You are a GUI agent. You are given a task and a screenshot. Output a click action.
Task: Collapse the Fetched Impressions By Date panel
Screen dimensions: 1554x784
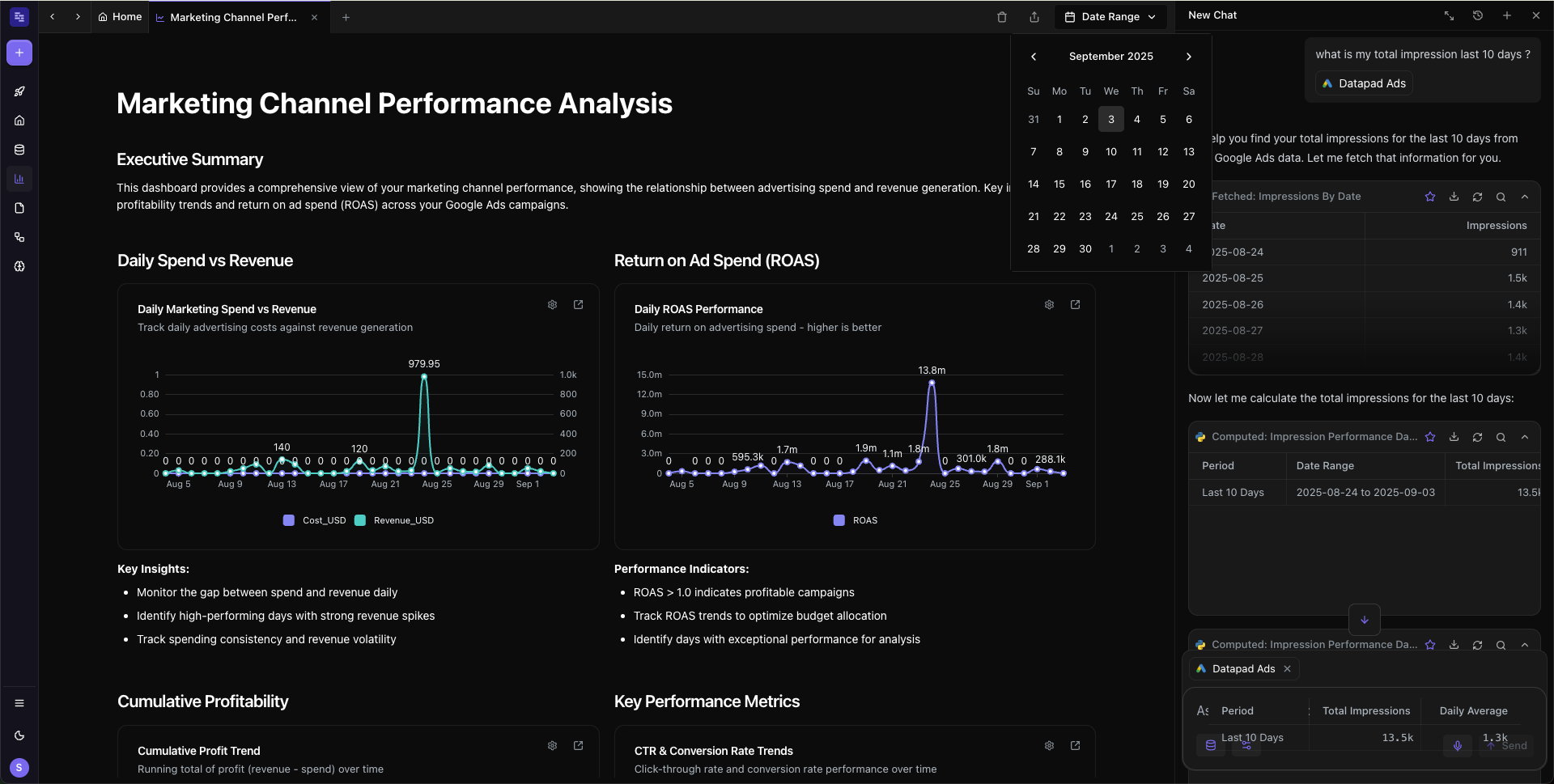pyautogui.click(x=1525, y=197)
